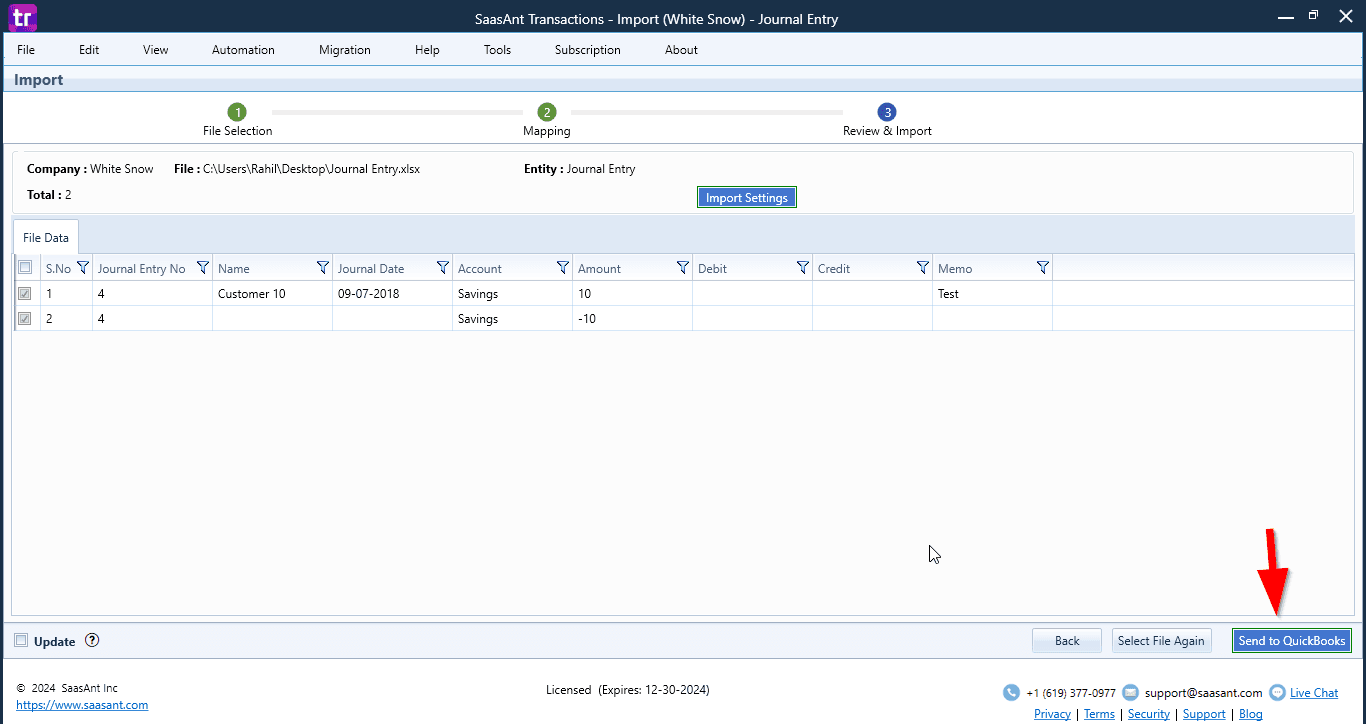
Task: Open the Migration menu
Action: pyautogui.click(x=345, y=49)
